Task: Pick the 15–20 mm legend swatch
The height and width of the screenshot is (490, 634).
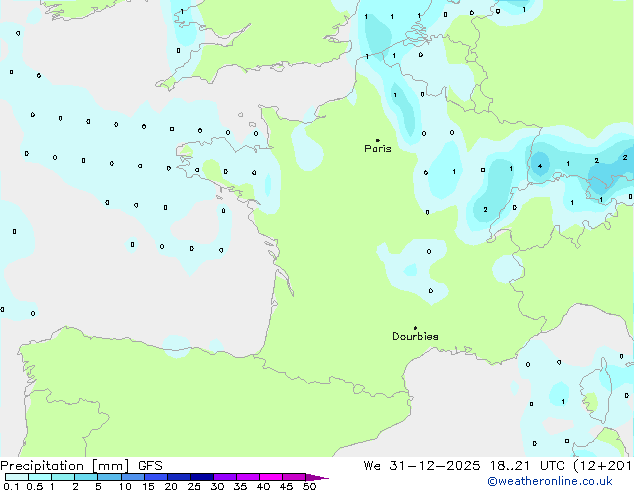Action: 156,477
